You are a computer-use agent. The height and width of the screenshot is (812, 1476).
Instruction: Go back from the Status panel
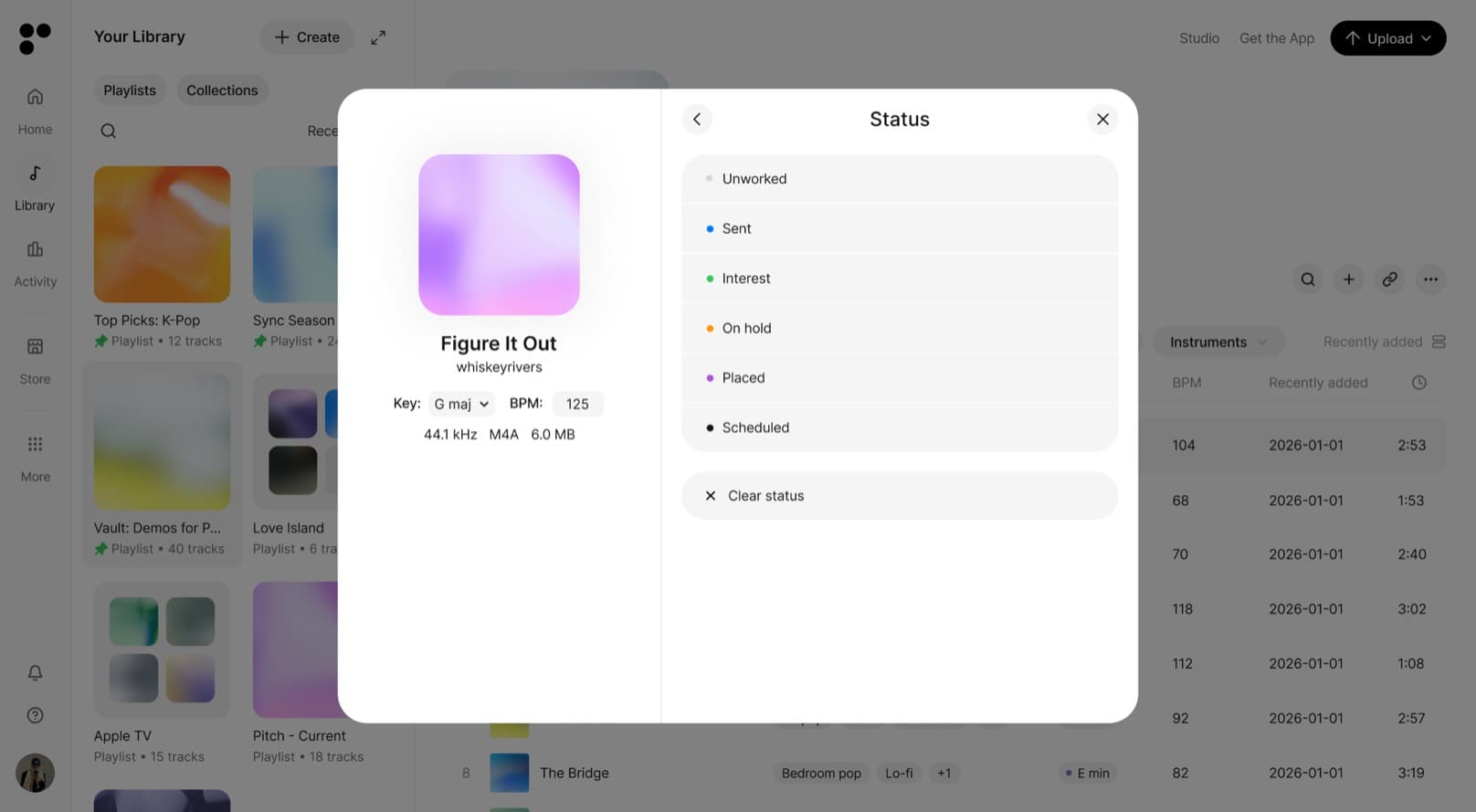pyautogui.click(x=697, y=119)
